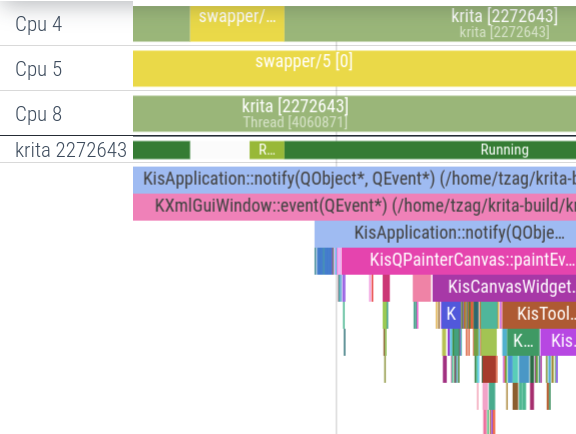
Task: Click the krita [2272643] slice on Cpu 4
Action: 430,24
